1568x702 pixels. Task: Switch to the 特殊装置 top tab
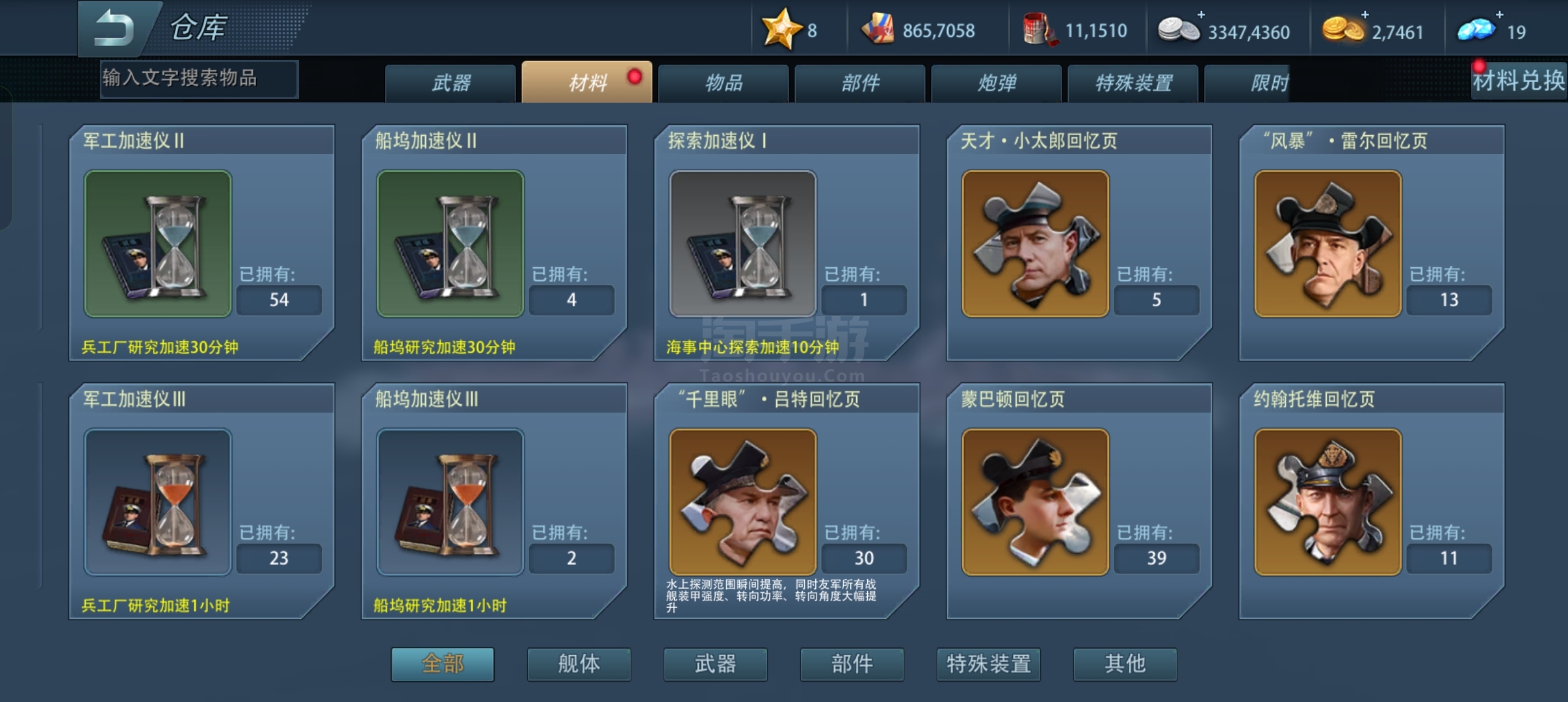point(1133,83)
